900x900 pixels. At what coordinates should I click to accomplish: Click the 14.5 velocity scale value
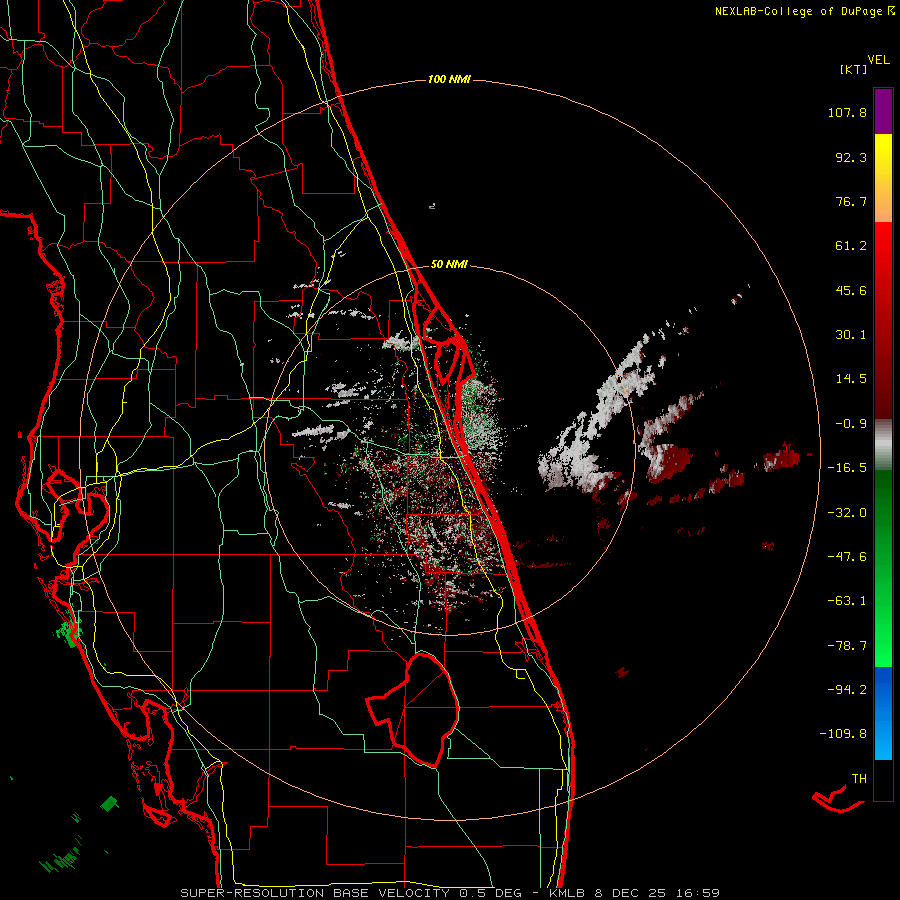click(x=851, y=379)
